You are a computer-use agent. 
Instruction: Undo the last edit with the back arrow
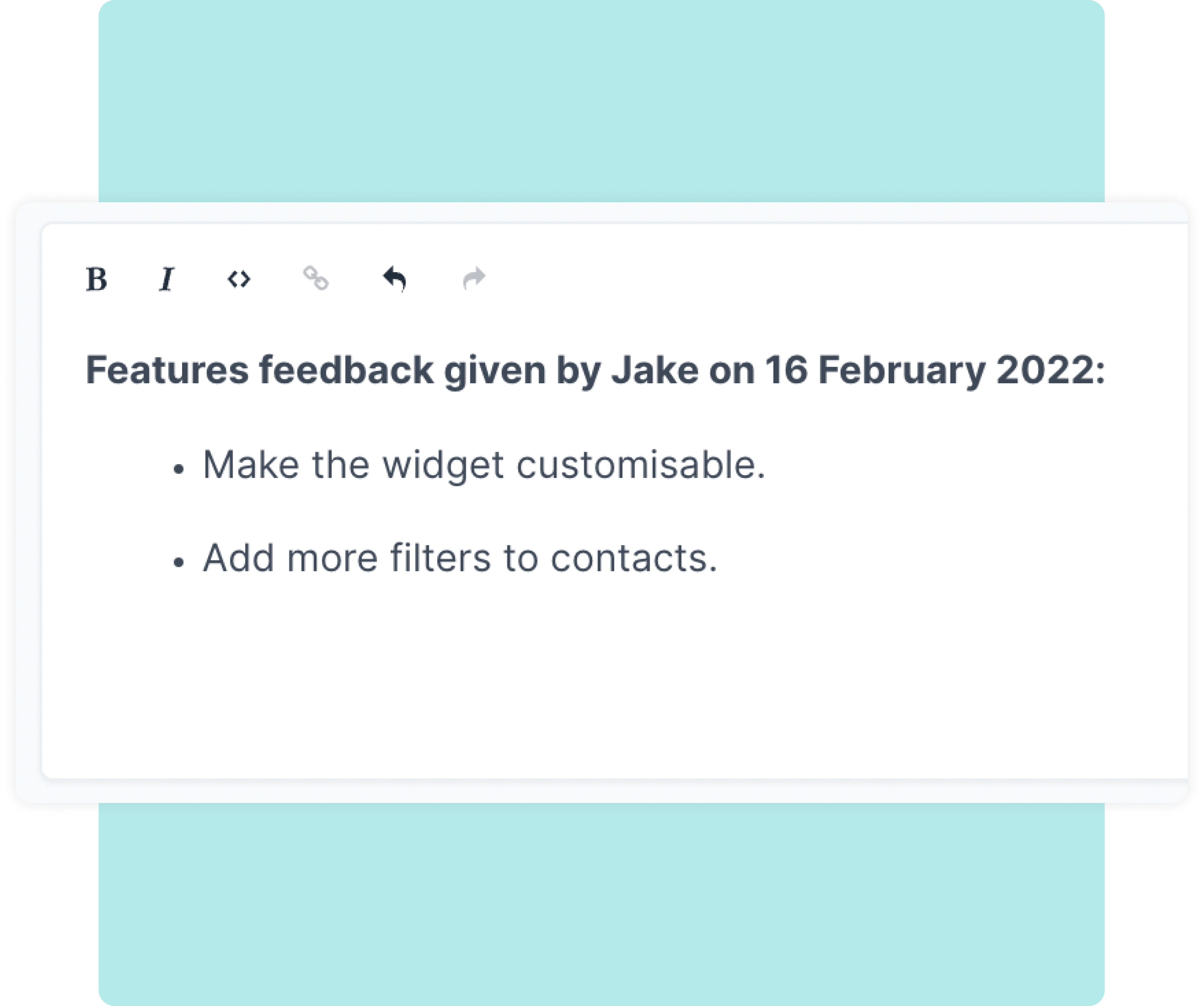394,279
